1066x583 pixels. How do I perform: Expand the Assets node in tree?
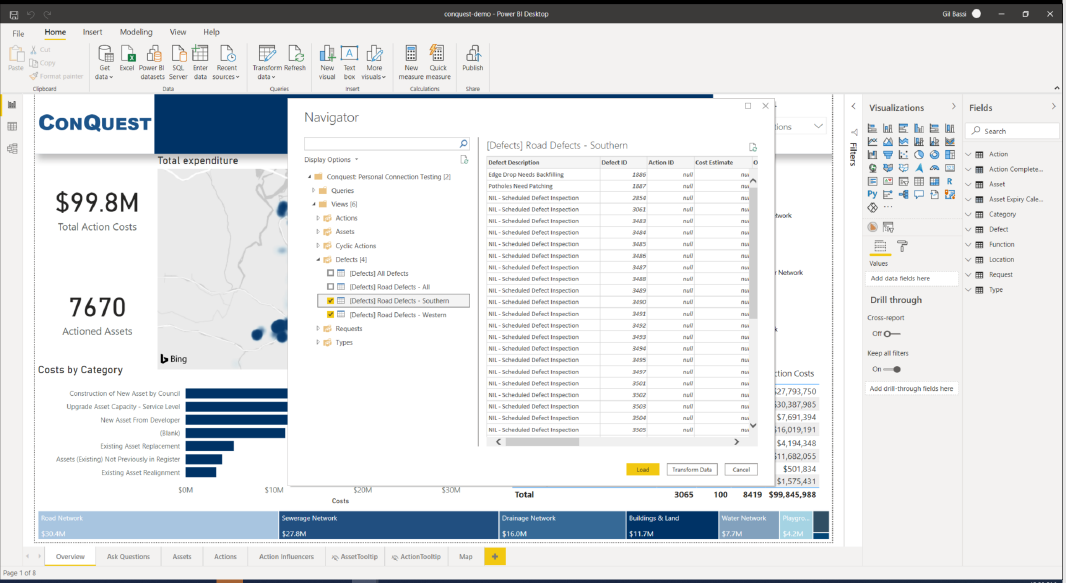[318, 232]
